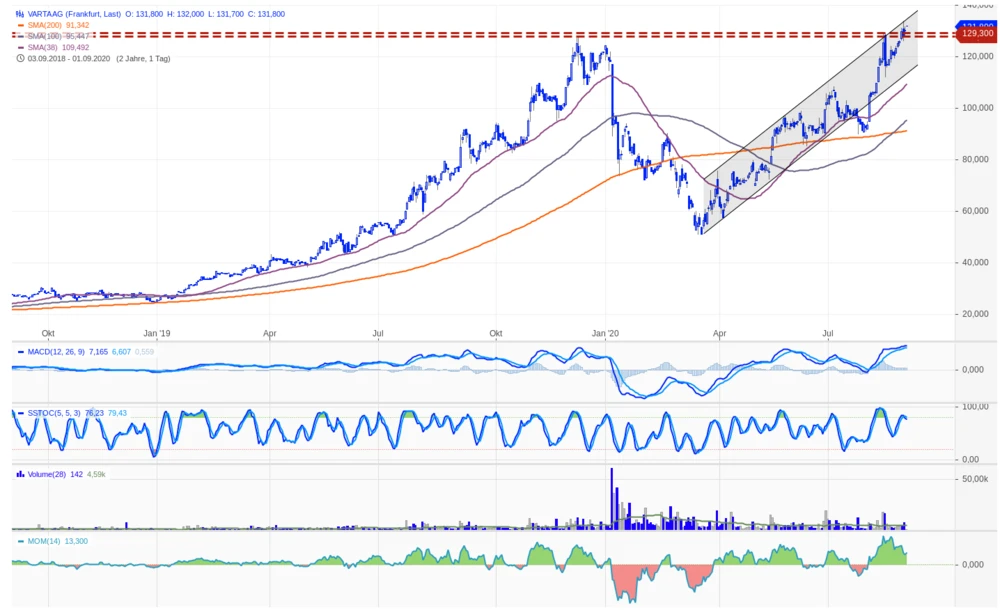Click the MACD indicator line marker
1000x610 pixels.
(x=21, y=352)
